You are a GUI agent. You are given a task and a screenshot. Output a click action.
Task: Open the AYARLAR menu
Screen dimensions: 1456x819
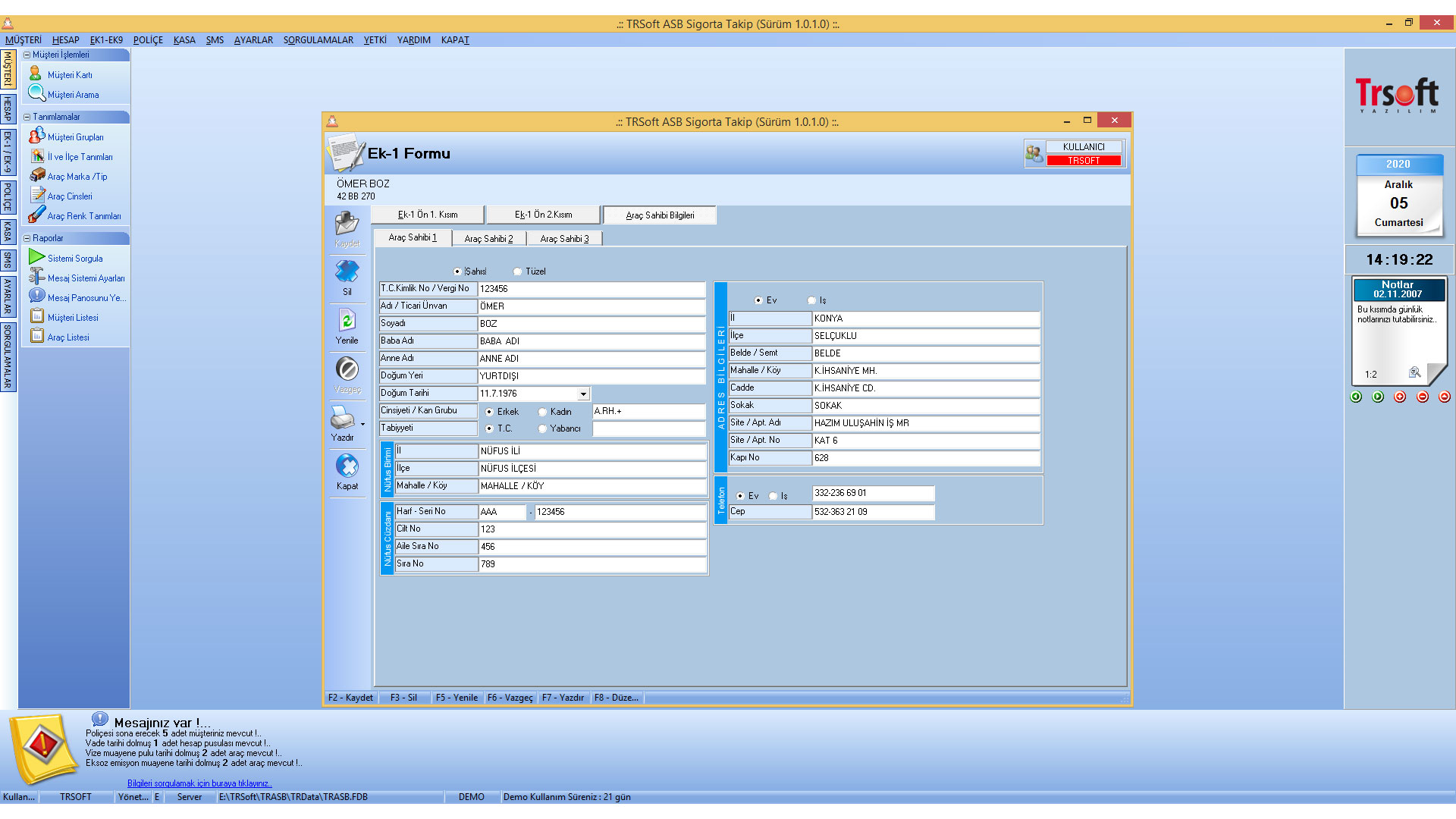coord(253,40)
